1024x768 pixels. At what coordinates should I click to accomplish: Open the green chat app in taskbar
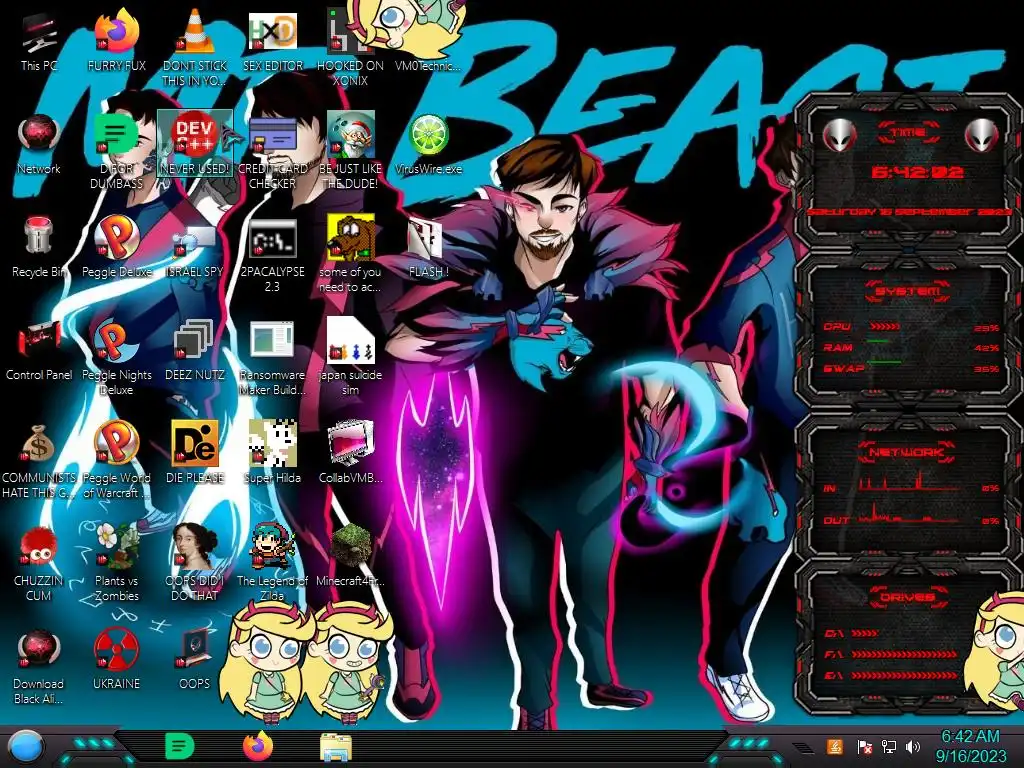pyautogui.click(x=180, y=746)
